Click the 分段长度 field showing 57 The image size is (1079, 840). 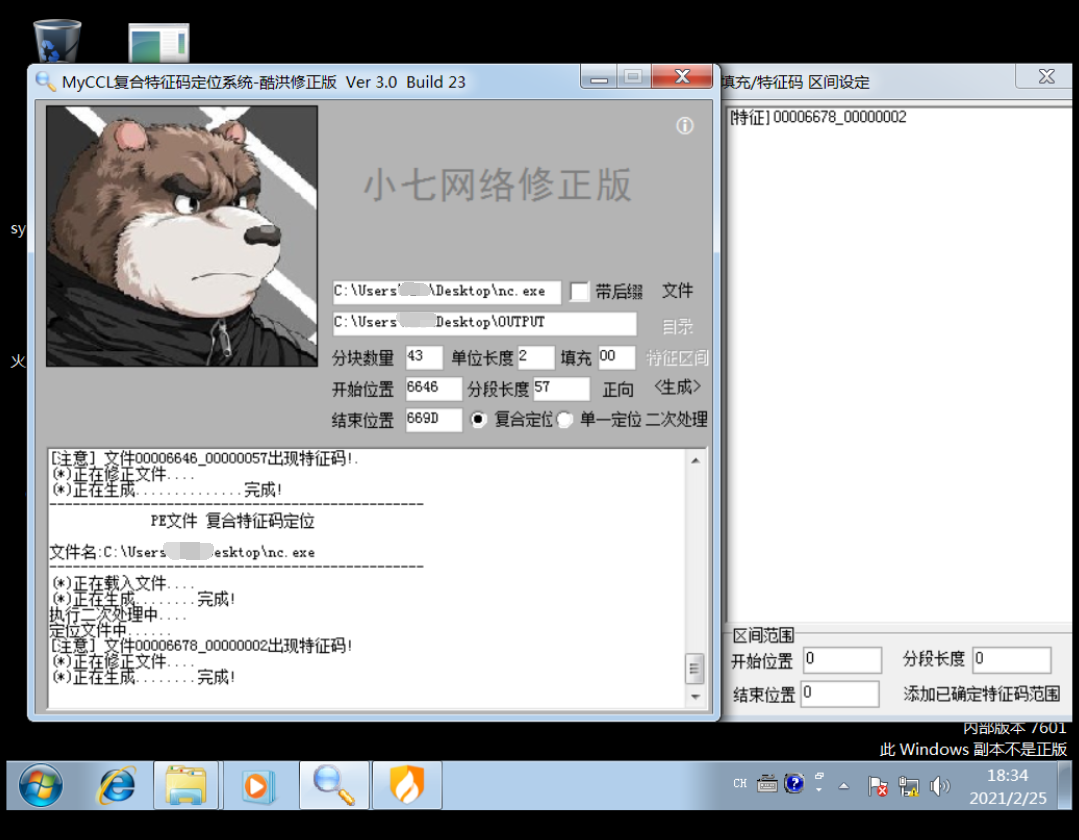(562, 388)
